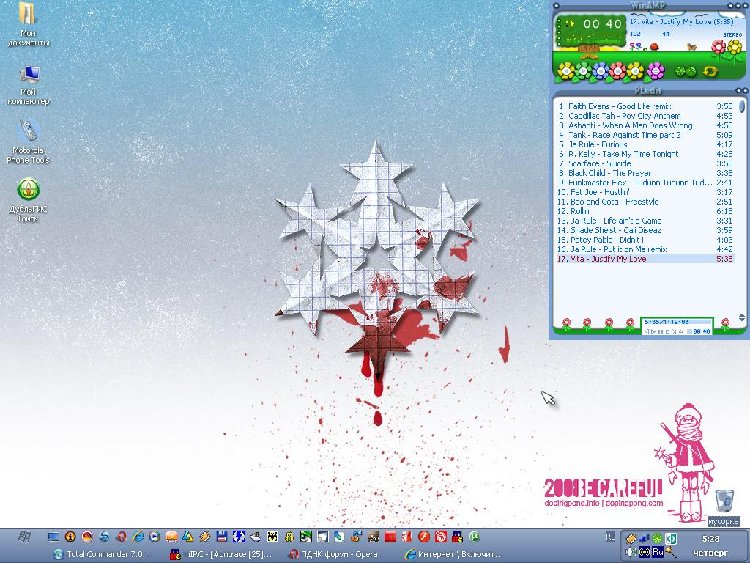Select the Recycle Bin desktop icon
The height and width of the screenshot is (563, 750).
pyautogui.click(x=724, y=507)
